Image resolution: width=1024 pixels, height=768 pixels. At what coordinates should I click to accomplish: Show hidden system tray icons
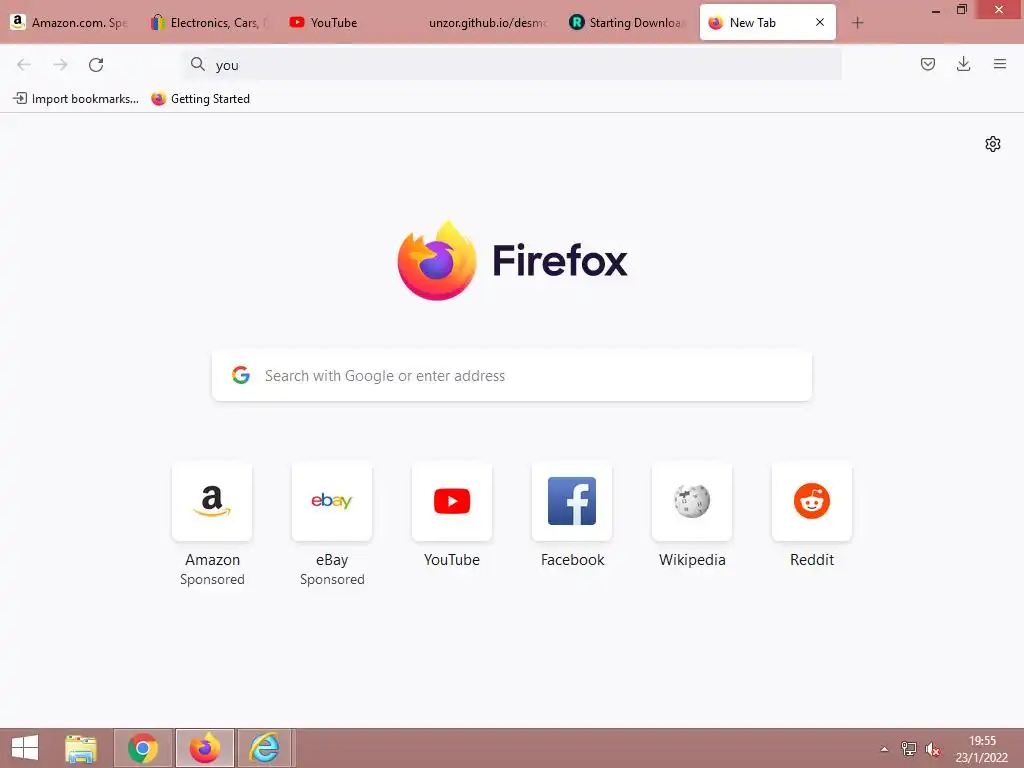884,749
